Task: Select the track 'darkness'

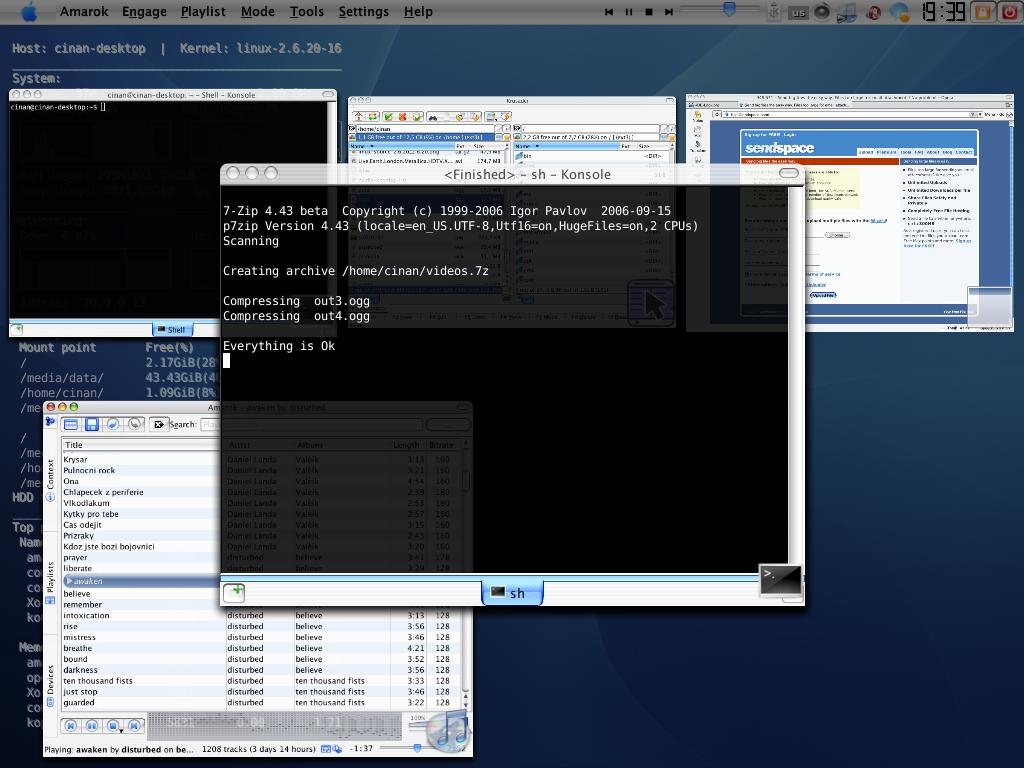Action: pyautogui.click(x=80, y=669)
